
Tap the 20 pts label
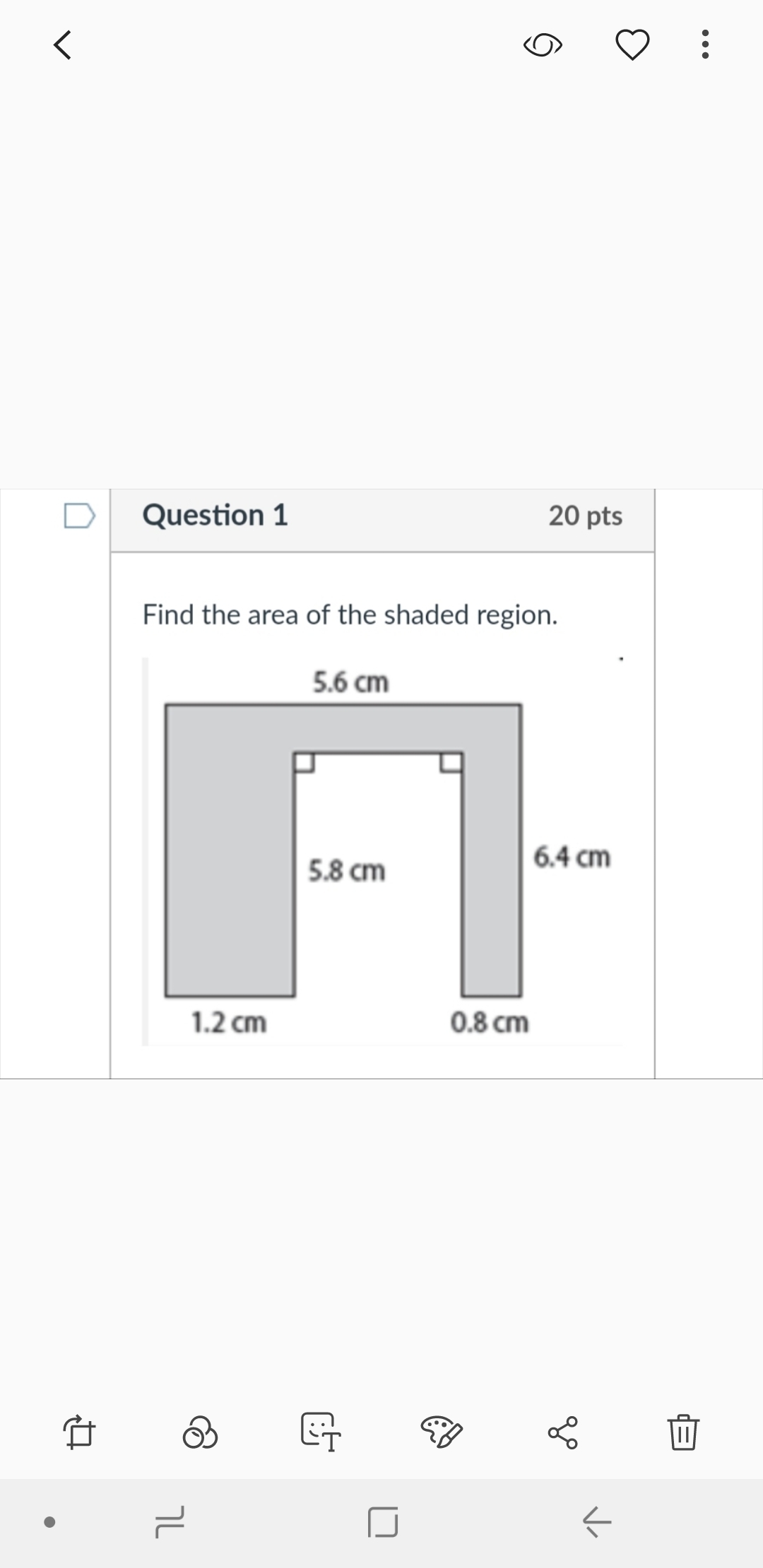click(x=586, y=516)
